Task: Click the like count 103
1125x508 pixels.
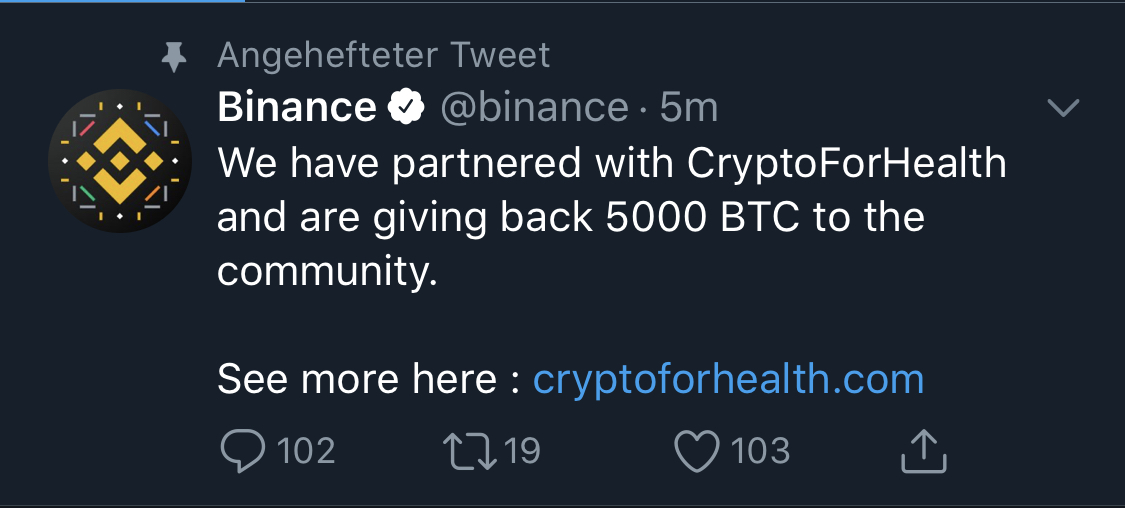Action: click(760, 451)
